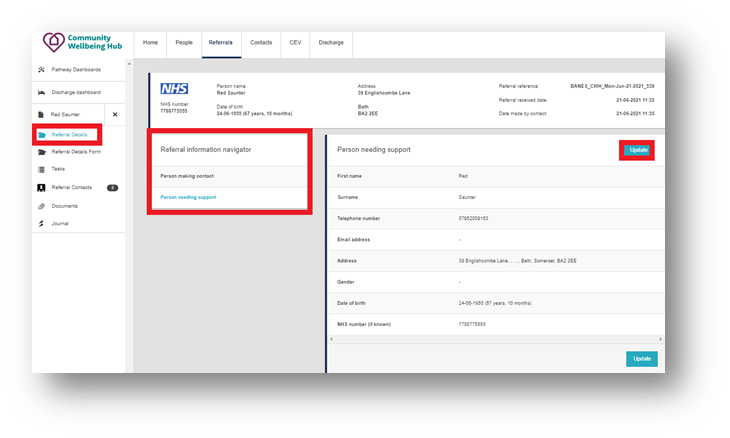Click the bottom Update button

642,359
